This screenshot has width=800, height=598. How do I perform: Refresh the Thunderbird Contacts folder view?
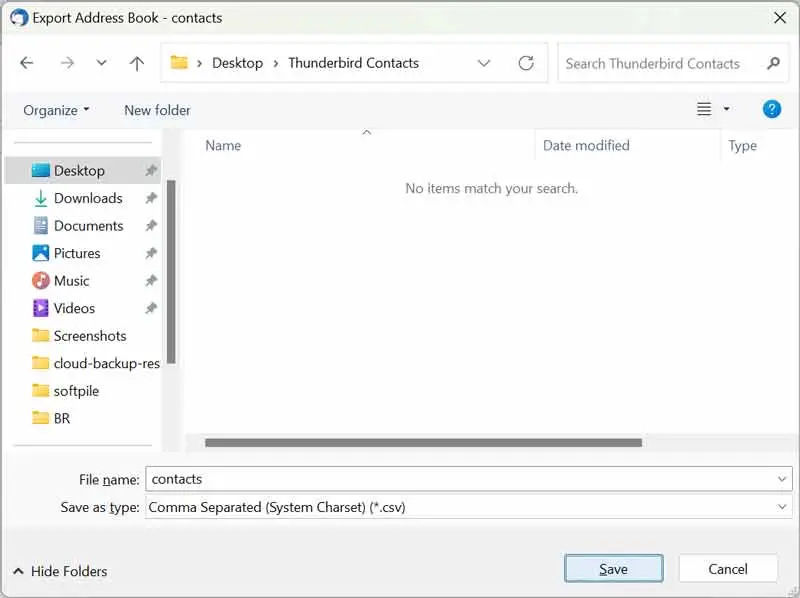[526, 63]
